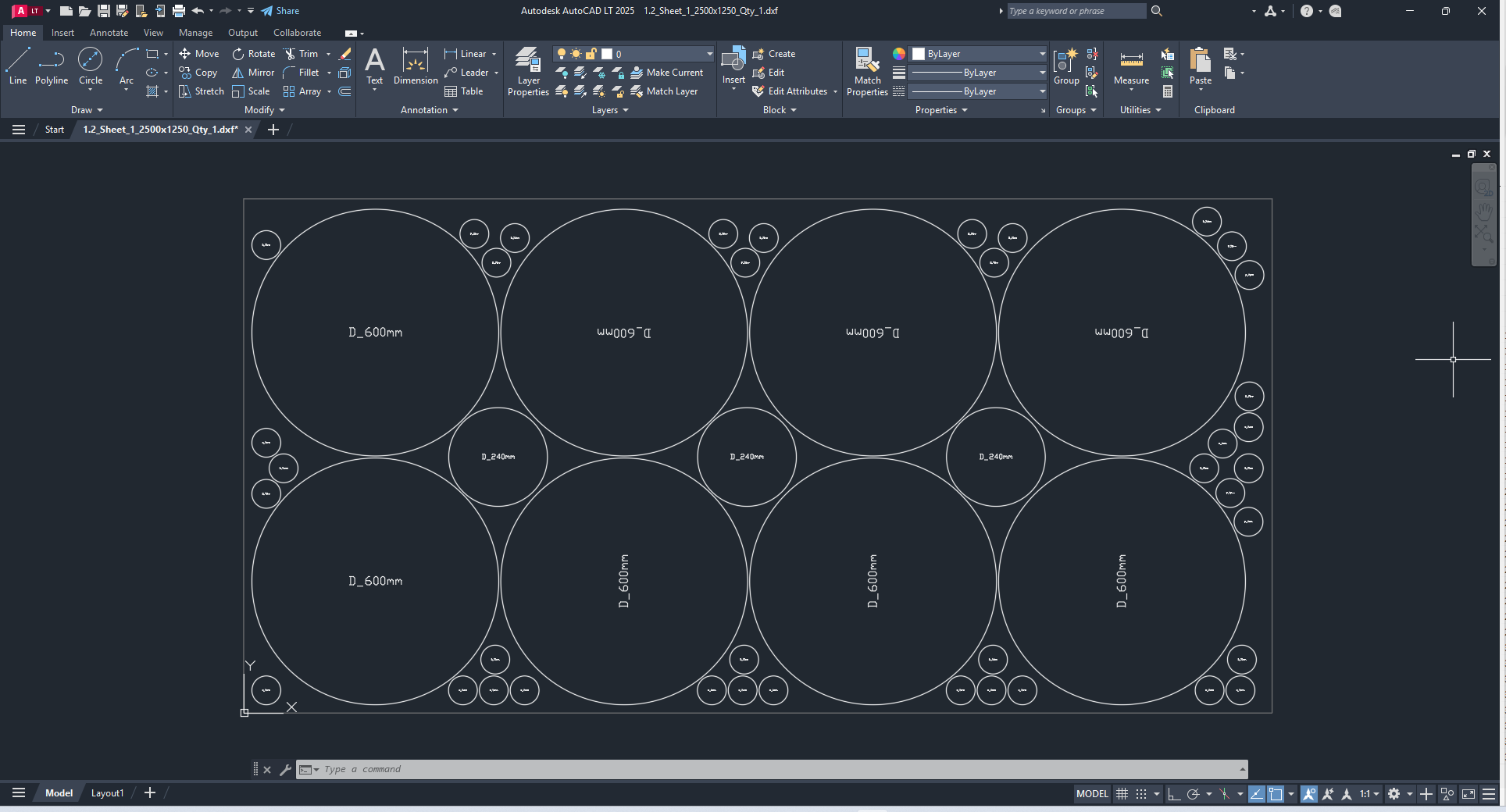
Task: Use the Rotate tool
Action: pyautogui.click(x=254, y=54)
